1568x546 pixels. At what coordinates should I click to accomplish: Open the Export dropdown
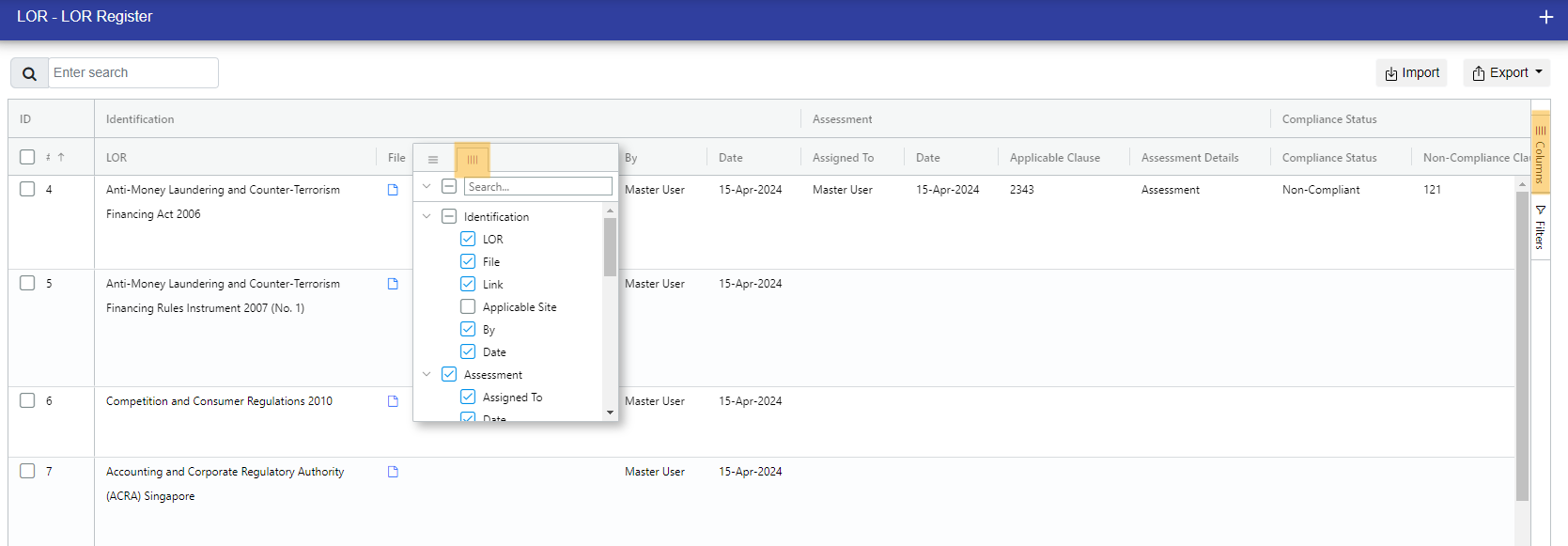point(1506,72)
